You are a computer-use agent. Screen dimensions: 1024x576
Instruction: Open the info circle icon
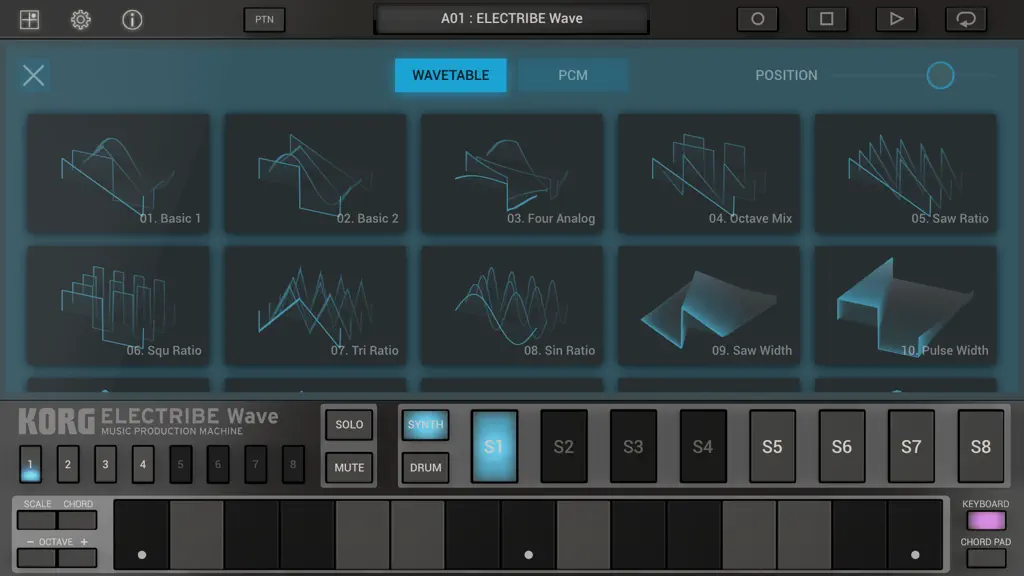pyautogui.click(x=132, y=20)
